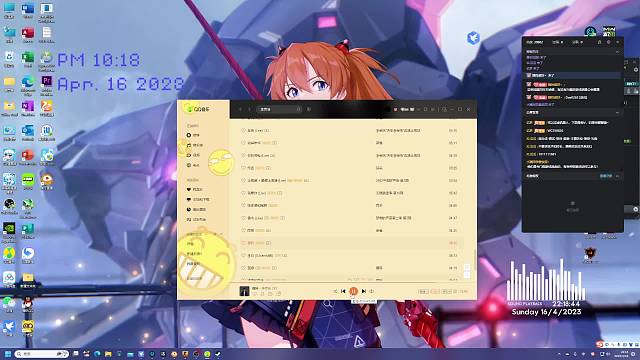Open Microsoft Edge from the taskbar
Viewport: 640px width, 360px height.
(97, 354)
